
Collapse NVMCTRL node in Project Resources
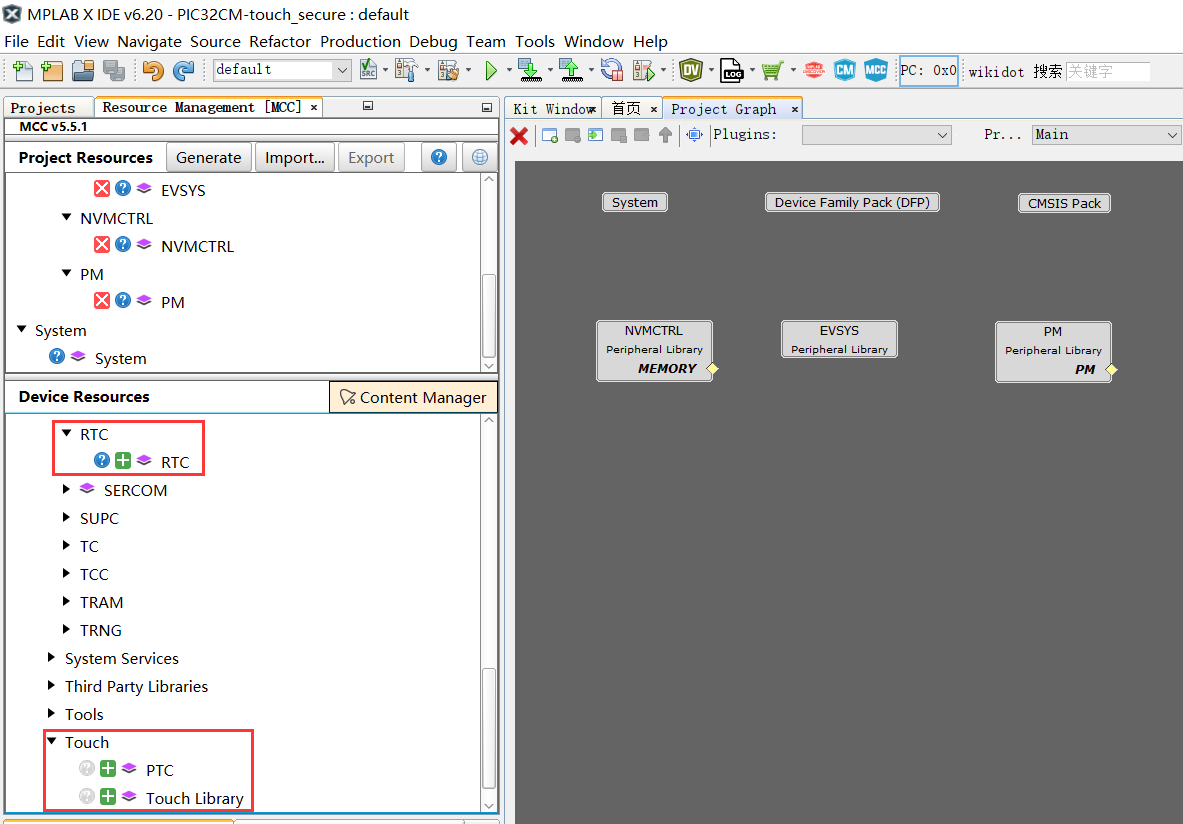pyautogui.click(x=66, y=217)
